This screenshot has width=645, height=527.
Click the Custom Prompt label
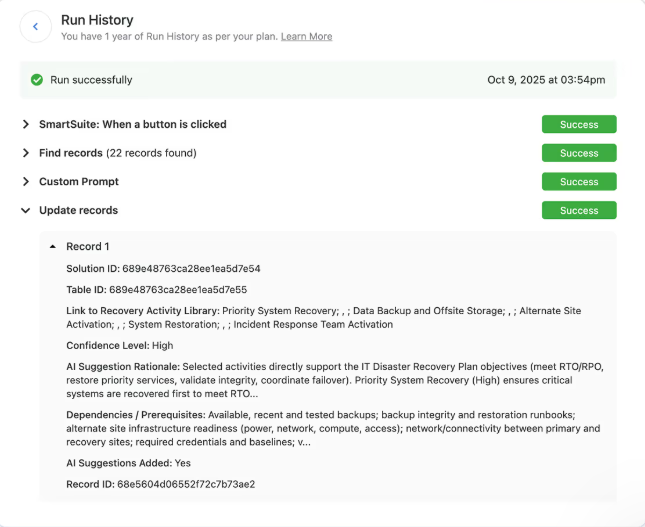coord(79,181)
